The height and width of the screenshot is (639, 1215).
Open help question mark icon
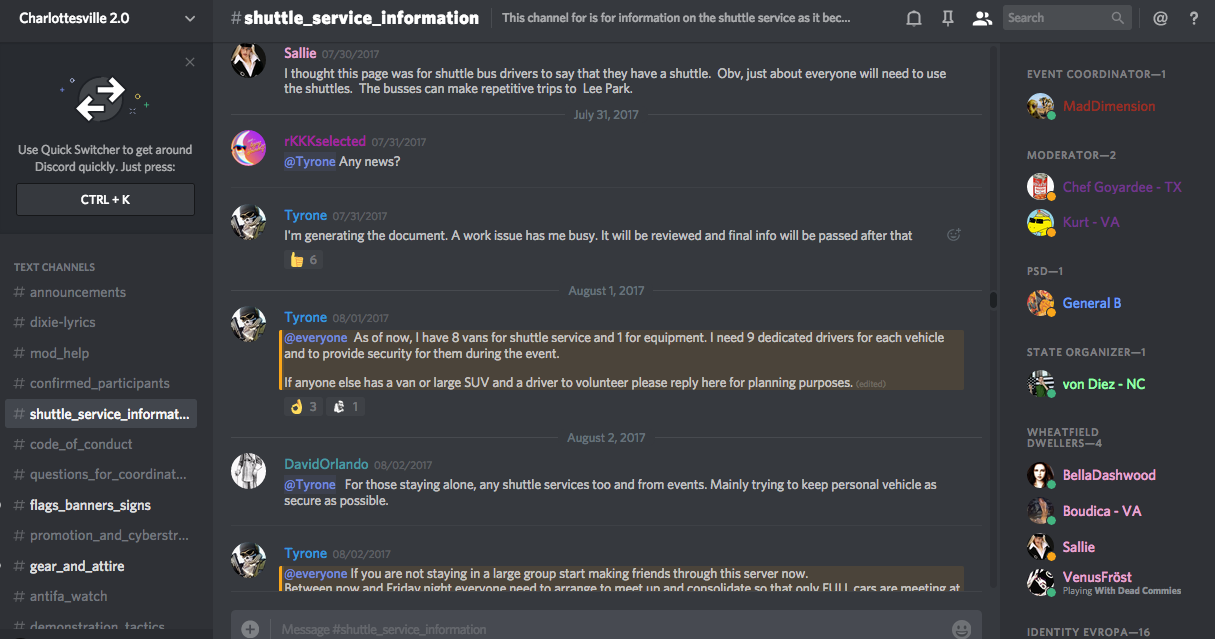click(1194, 18)
